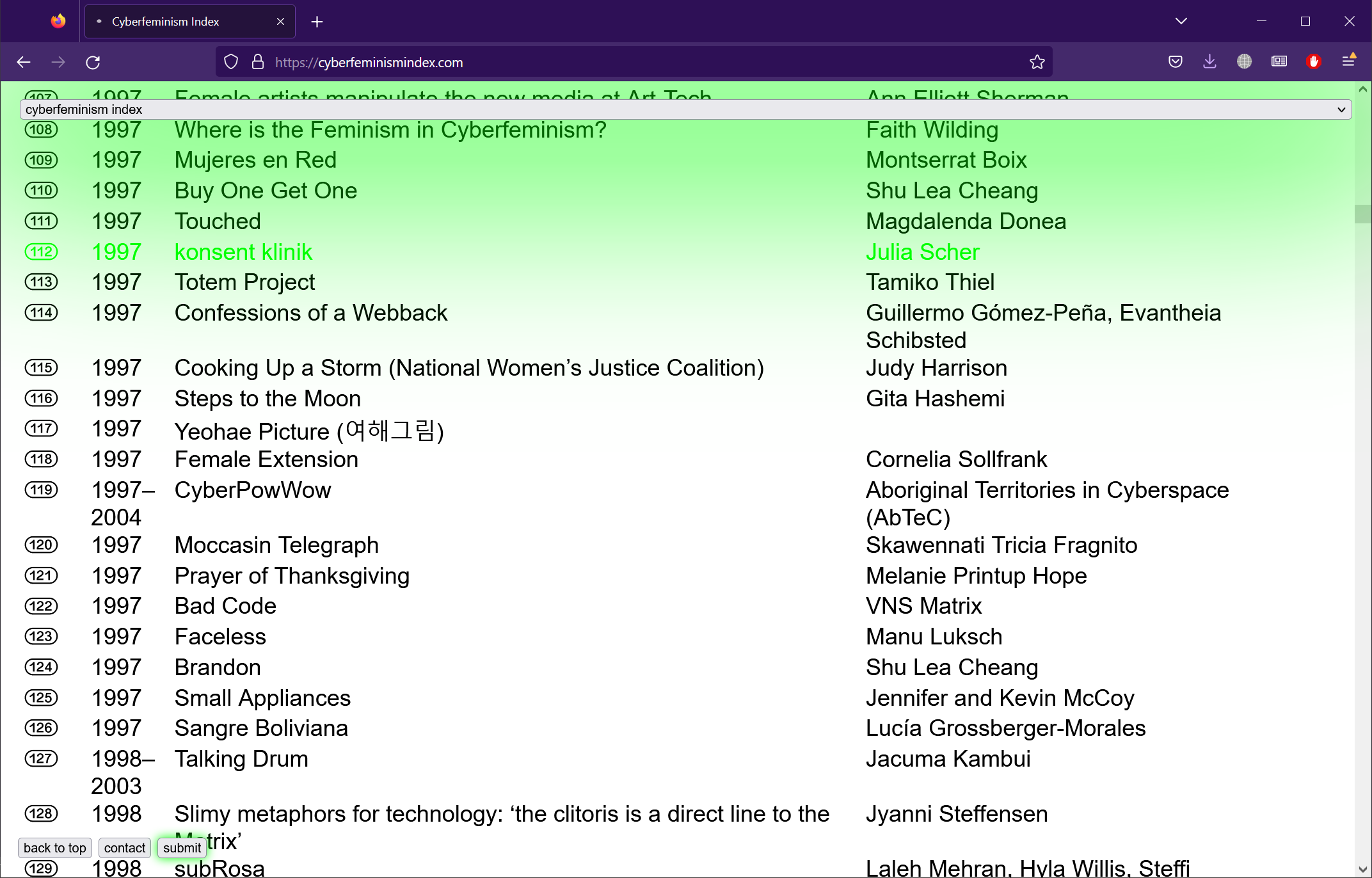Screen dimensions: 1372x878
Task: Open the Firefox application menu hamburger icon
Action: (x=1348, y=61)
